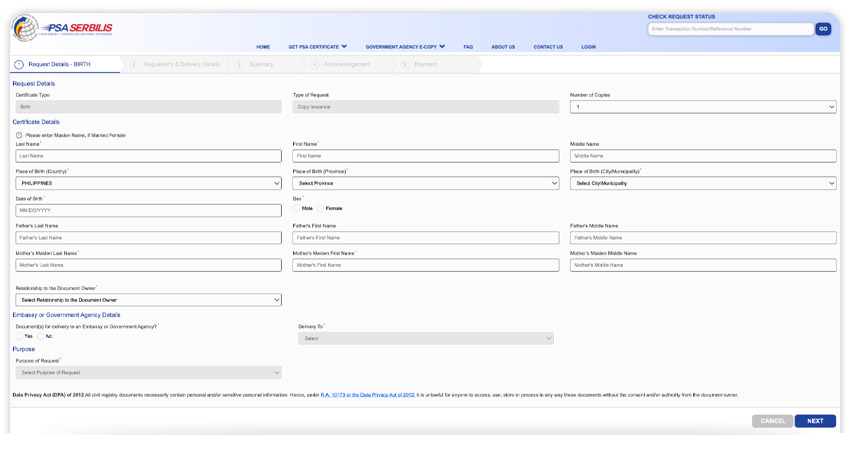Click the Date of Birth field
The width and height of the screenshot is (850, 450).
[149, 210]
